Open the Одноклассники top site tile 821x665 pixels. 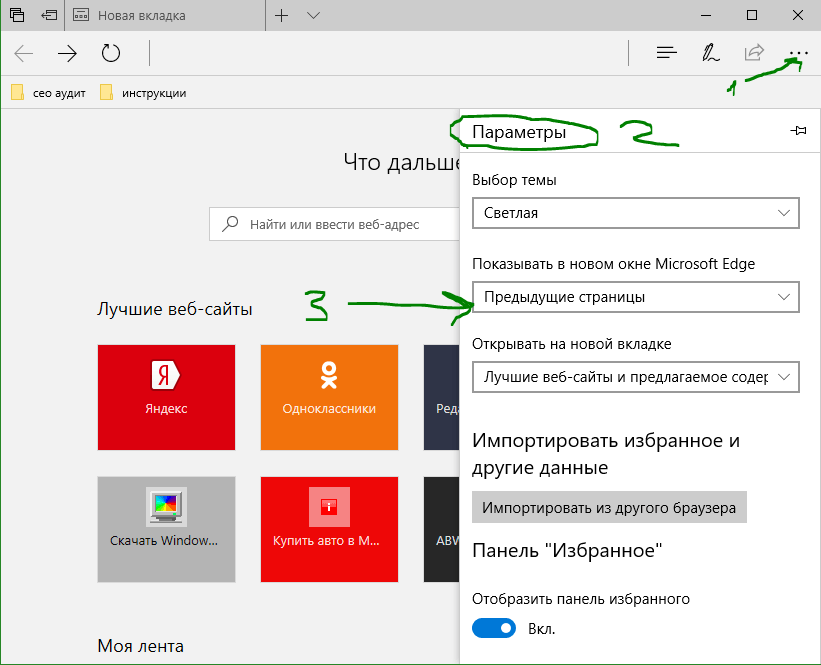tap(329, 397)
